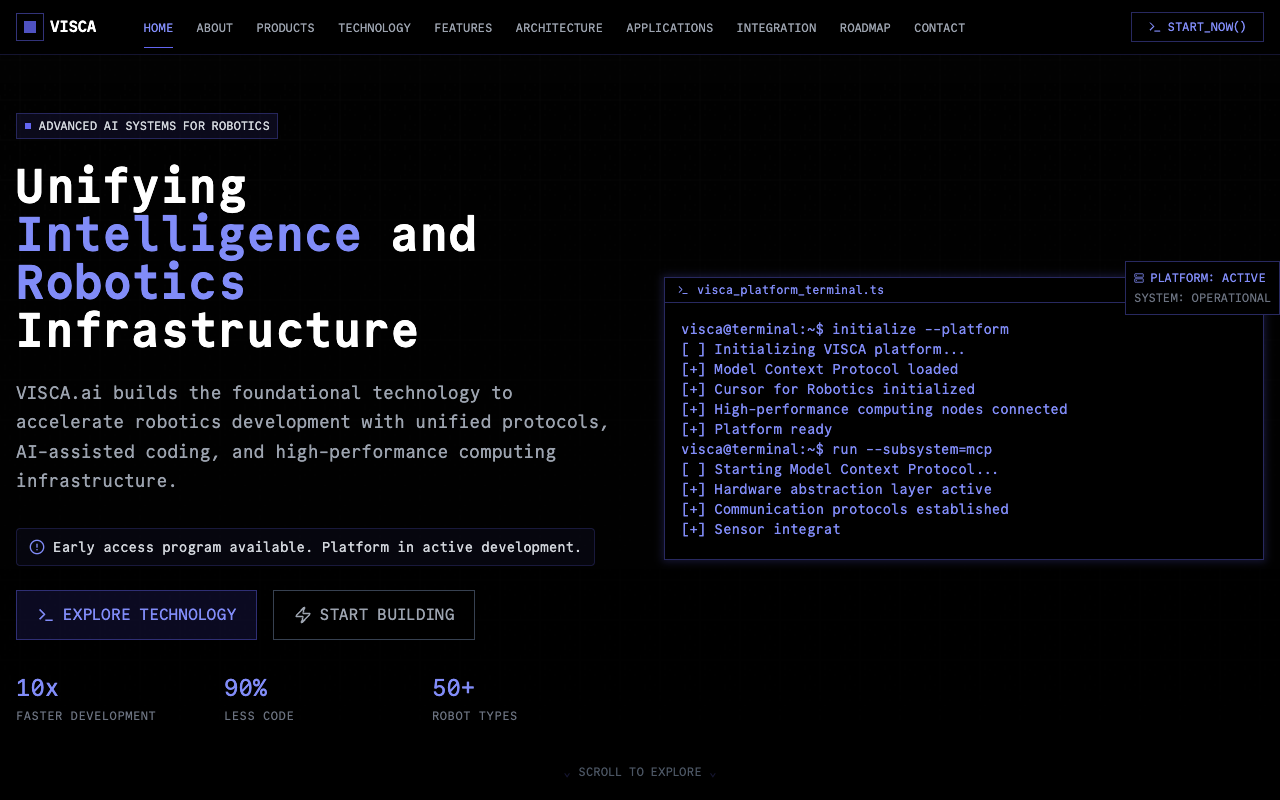Open the TECHNOLOGY menu item
1280x800 pixels.
374,28
